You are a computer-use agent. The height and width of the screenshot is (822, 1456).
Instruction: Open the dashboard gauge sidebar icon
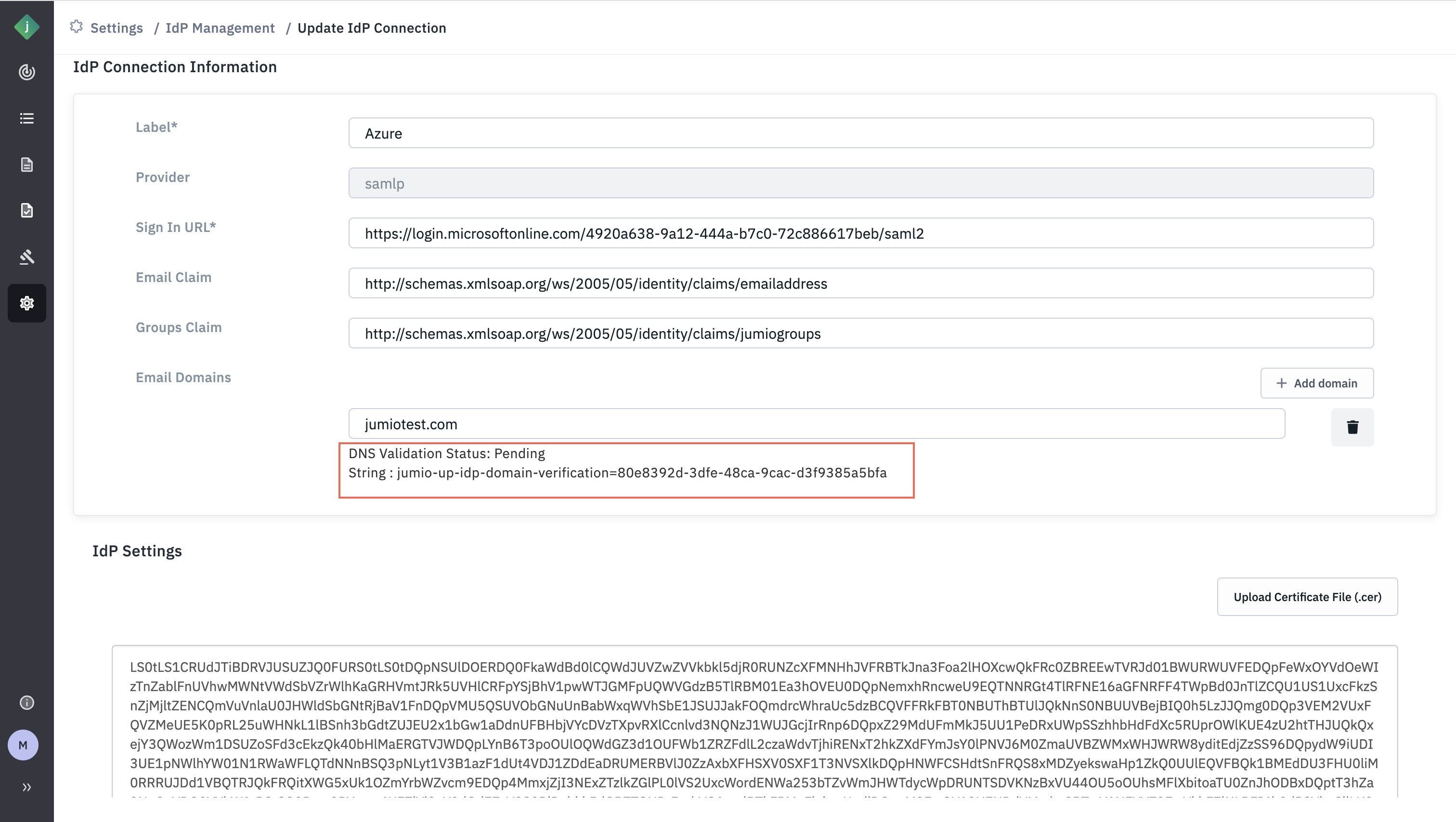[x=26, y=72]
